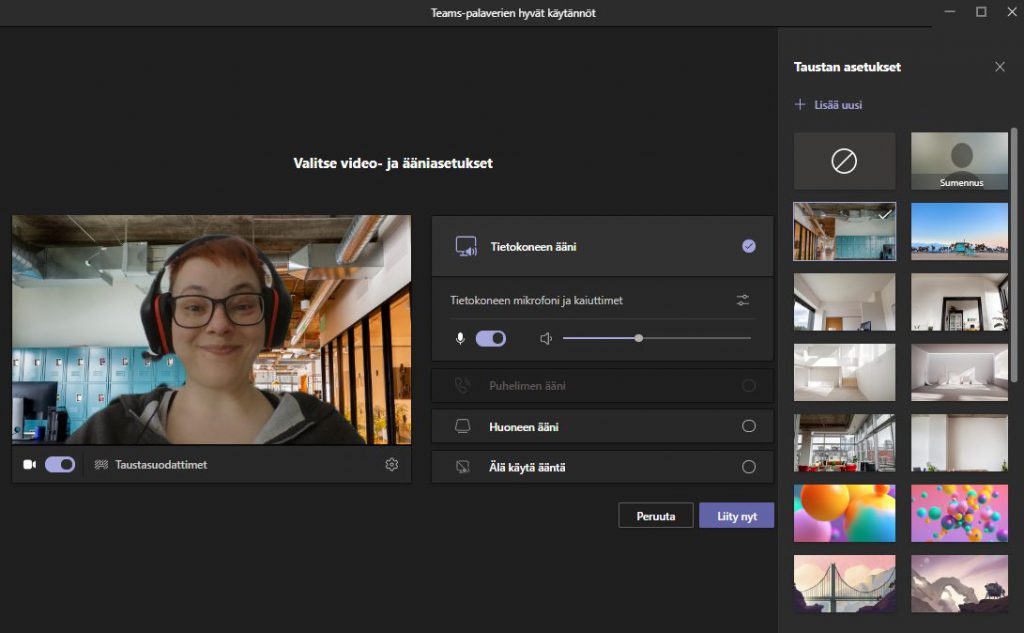Open audio device settings sliders icon
The image size is (1024, 633).
(743, 300)
